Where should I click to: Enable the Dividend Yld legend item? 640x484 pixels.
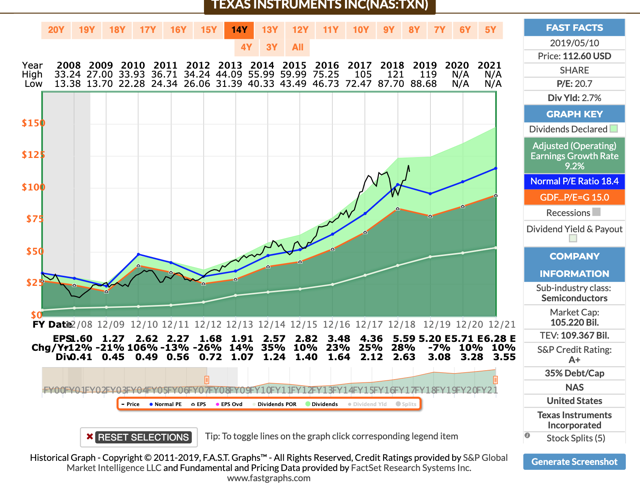(x=367, y=404)
